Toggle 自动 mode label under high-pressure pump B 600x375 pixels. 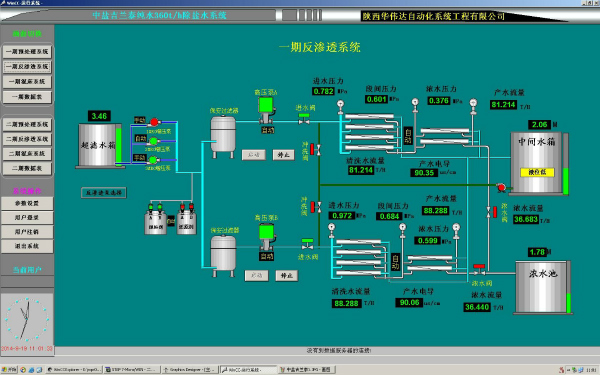coord(266,256)
